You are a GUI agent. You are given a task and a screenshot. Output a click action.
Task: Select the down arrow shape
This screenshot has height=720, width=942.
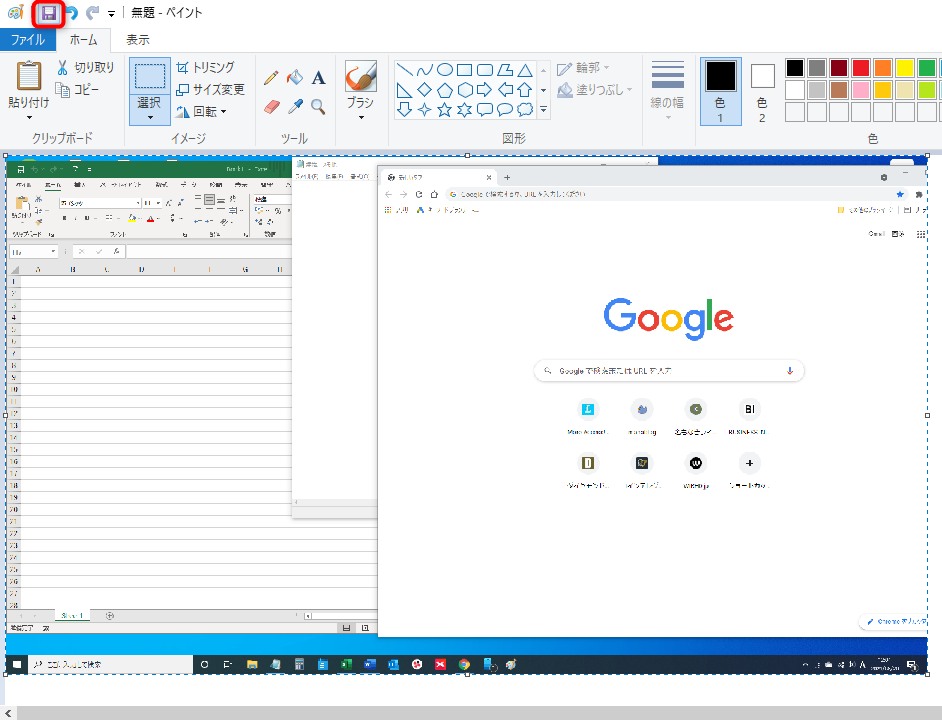pyautogui.click(x=405, y=109)
